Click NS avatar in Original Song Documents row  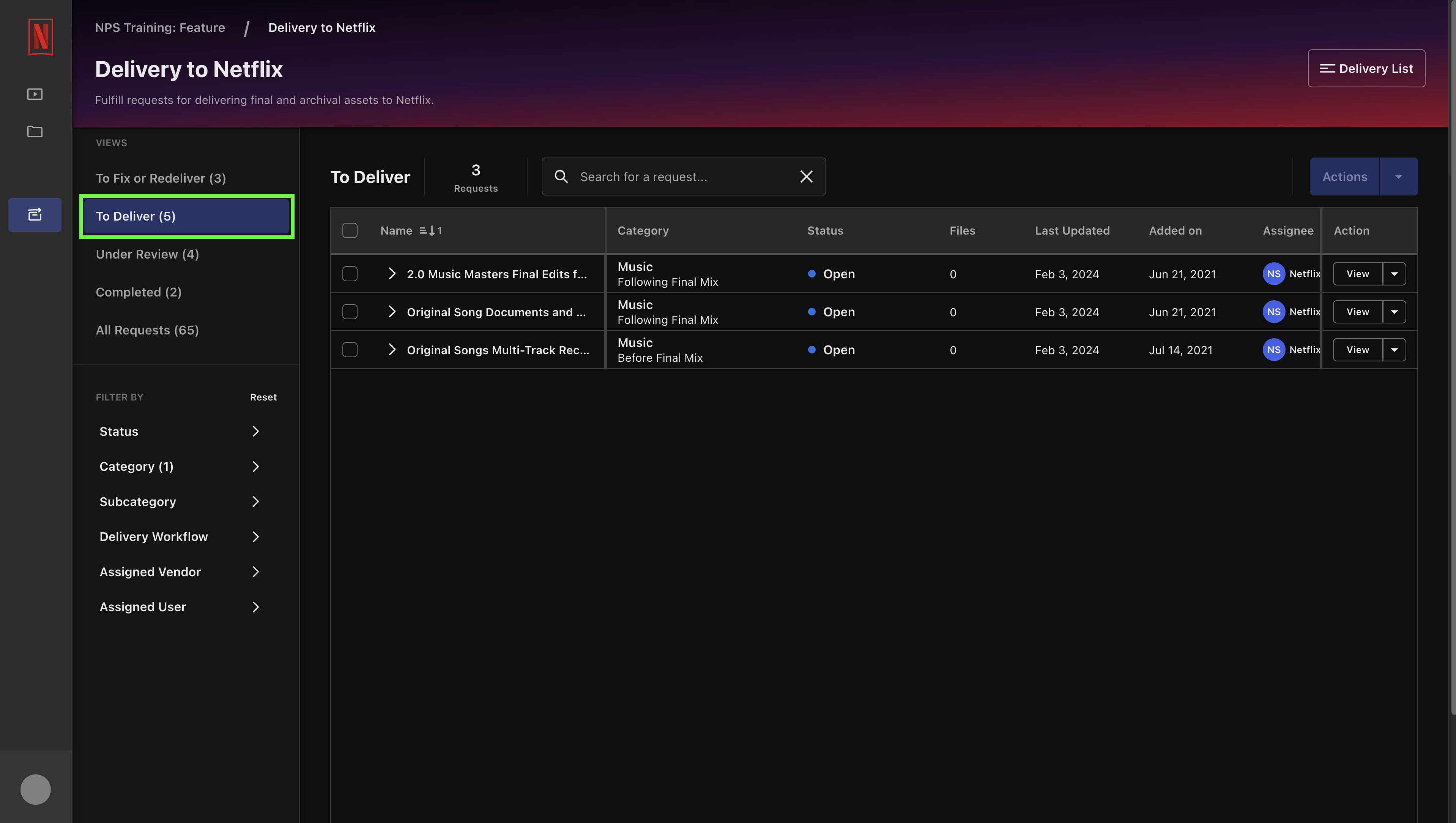(x=1273, y=311)
